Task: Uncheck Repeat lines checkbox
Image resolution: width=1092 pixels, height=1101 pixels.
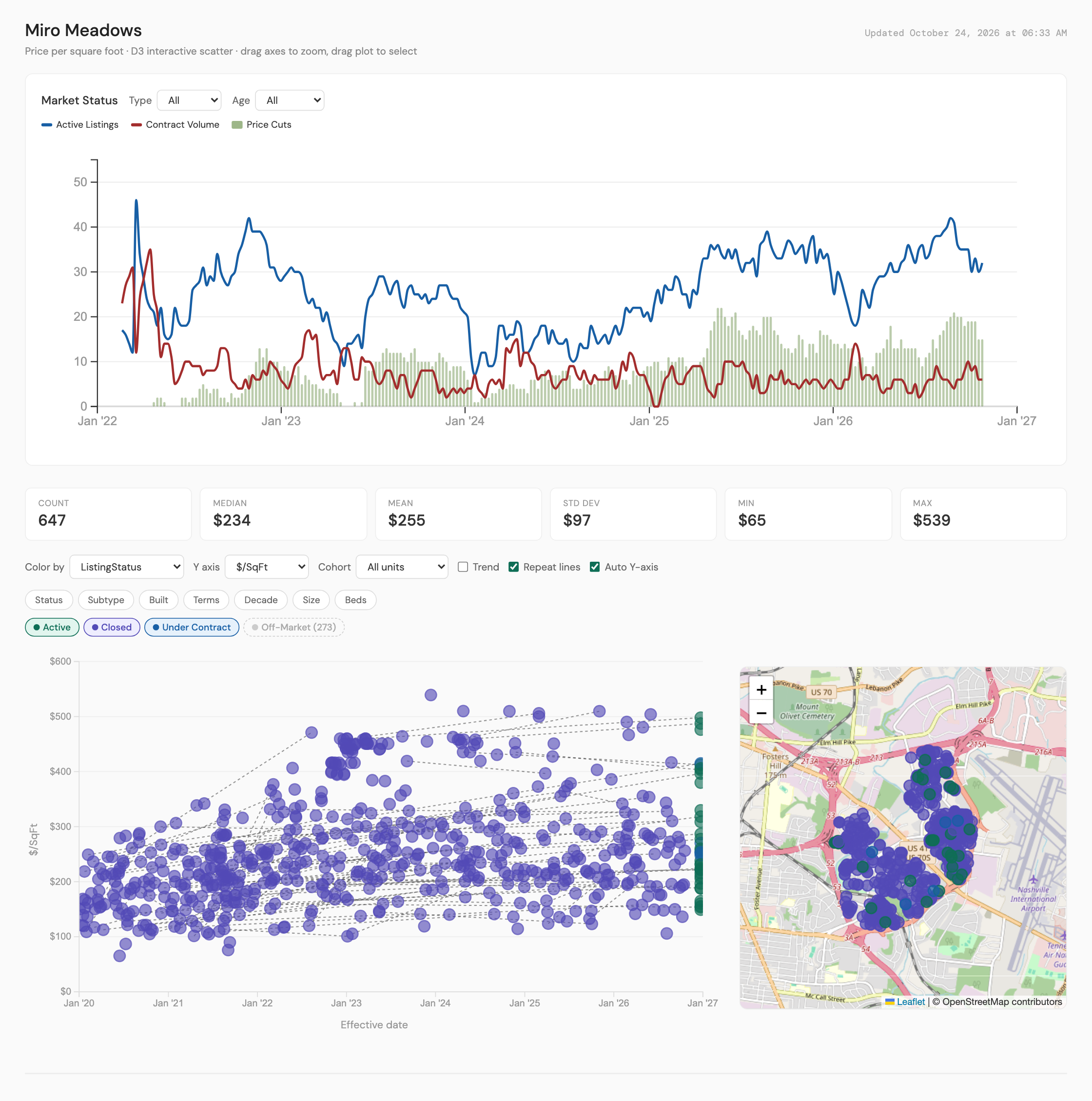Action: point(514,567)
